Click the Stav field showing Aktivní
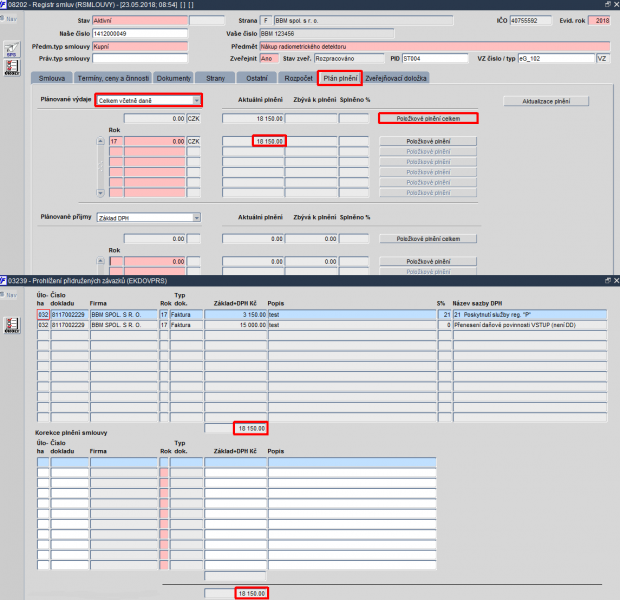The image size is (620, 600). tap(140, 21)
